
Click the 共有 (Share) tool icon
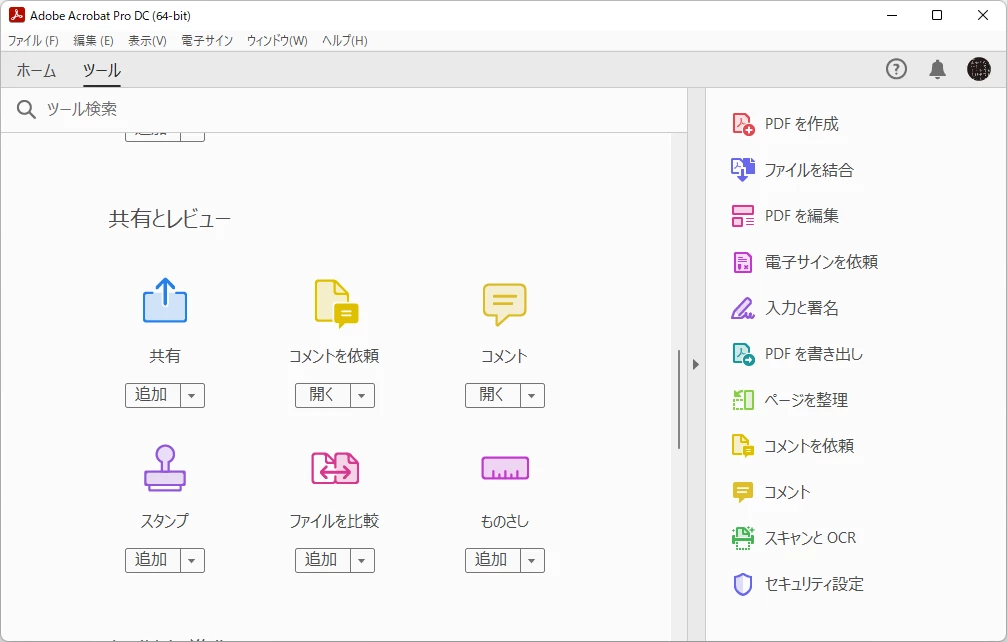(165, 300)
